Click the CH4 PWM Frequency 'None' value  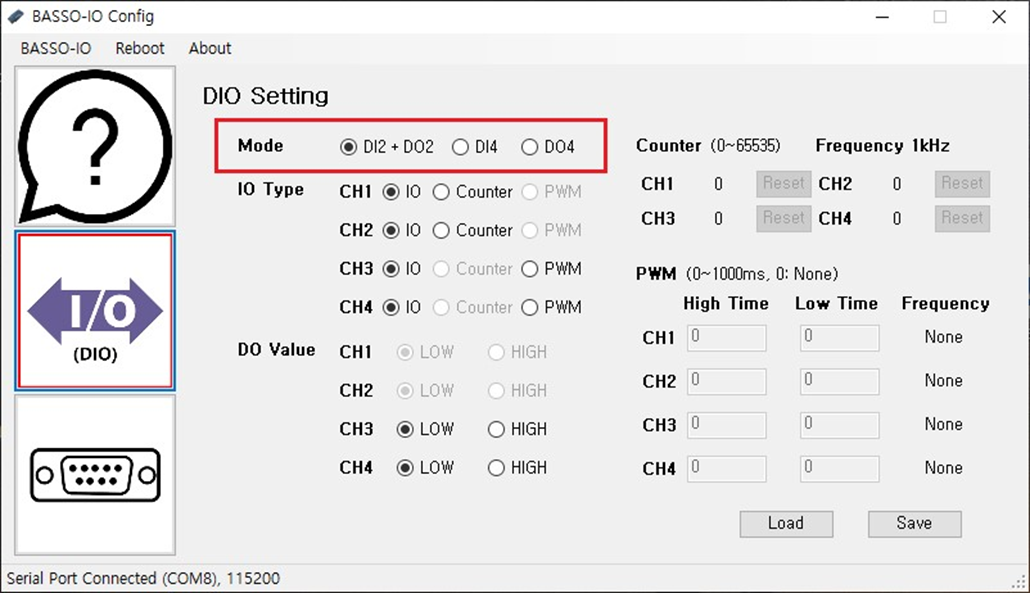pyautogui.click(x=943, y=468)
